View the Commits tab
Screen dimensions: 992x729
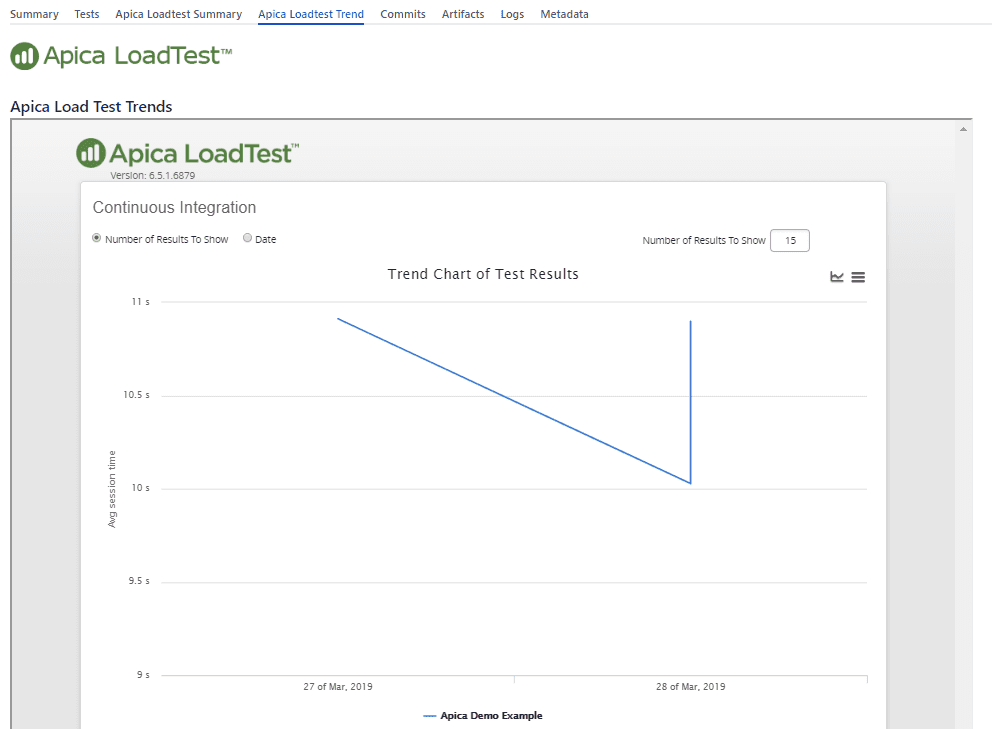(403, 14)
